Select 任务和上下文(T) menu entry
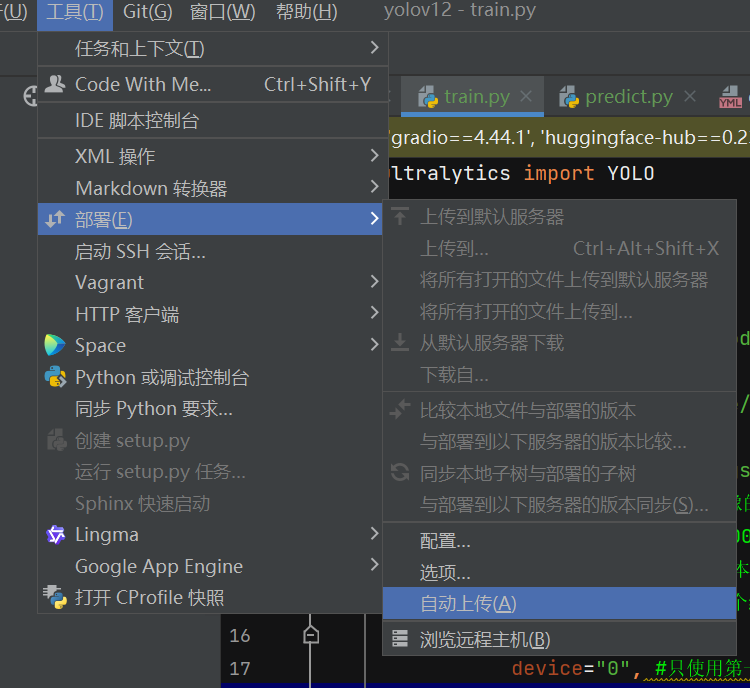The width and height of the screenshot is (750, 688). point(213,48)
